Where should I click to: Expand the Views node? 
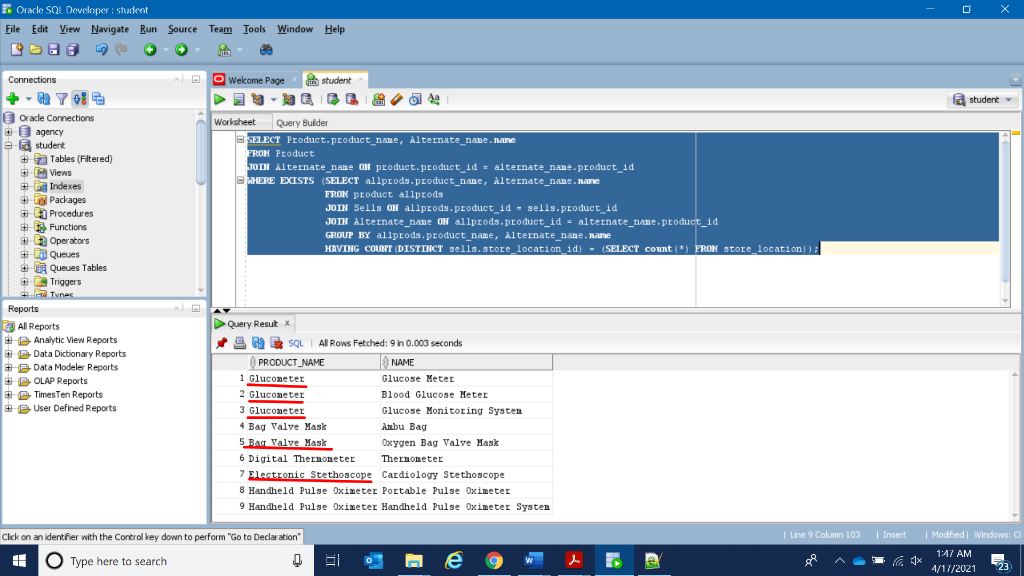pyautogui.click(x=24, y=172)
